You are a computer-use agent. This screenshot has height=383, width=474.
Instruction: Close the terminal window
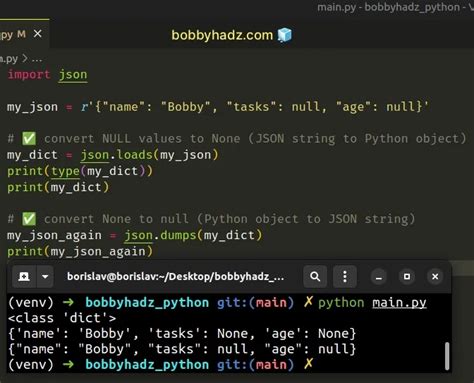(x=435, y=277)
